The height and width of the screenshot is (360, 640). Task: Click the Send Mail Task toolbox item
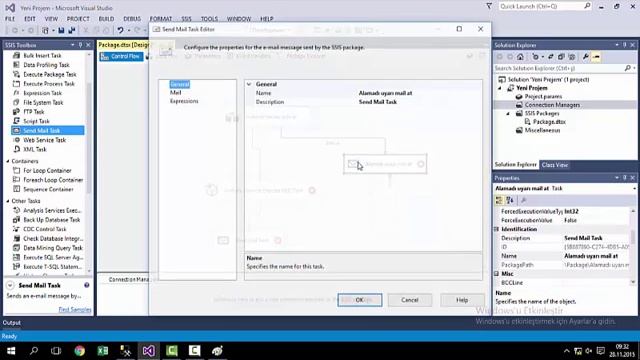(x=48, y=131)
